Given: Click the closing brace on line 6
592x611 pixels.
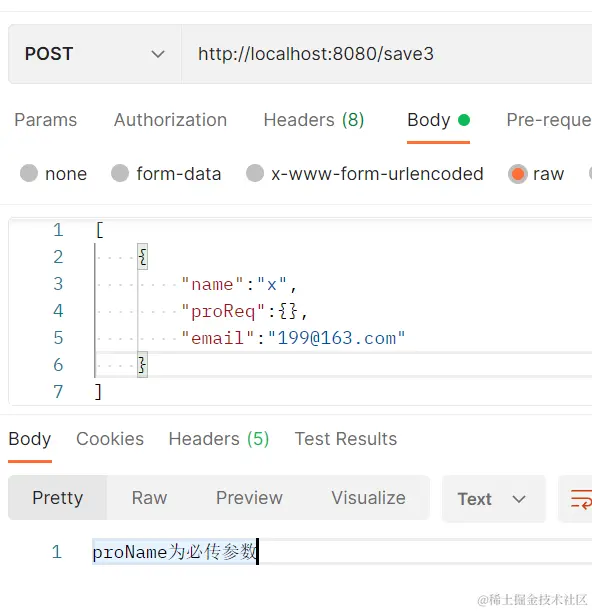Looking at the screenshot, I should coord(143,365).
